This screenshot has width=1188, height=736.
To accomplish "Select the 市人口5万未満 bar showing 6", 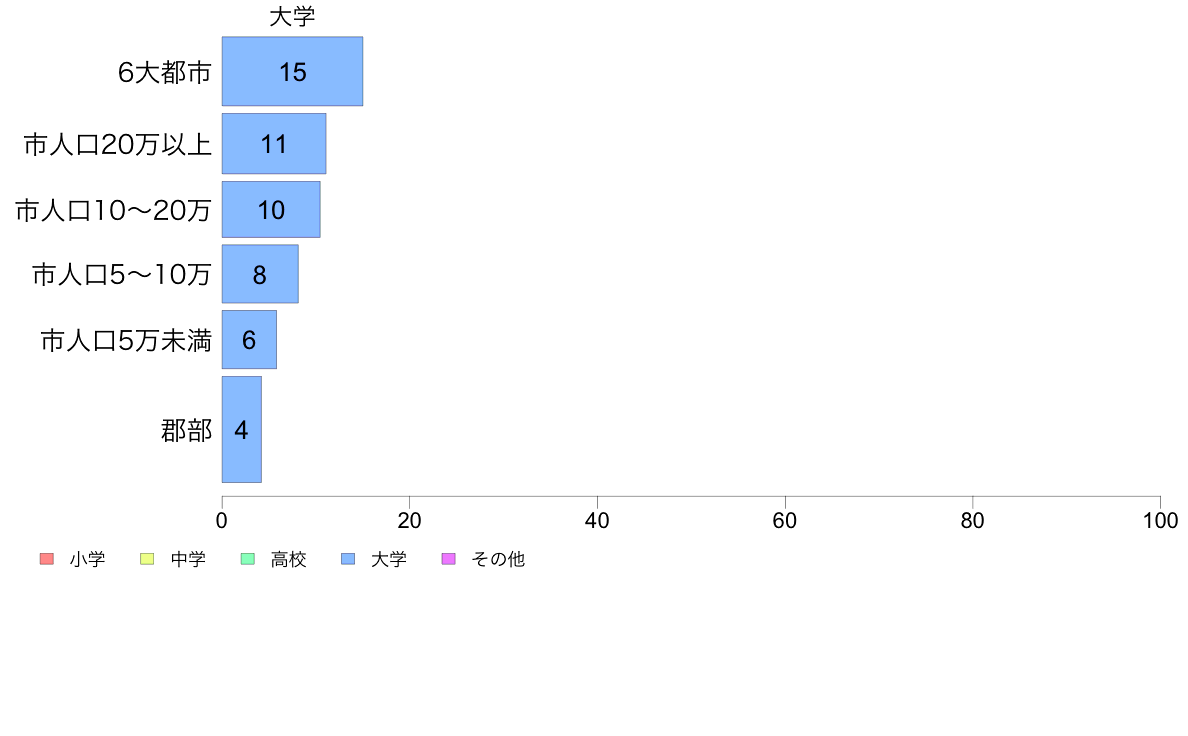I will coord(249,340).
